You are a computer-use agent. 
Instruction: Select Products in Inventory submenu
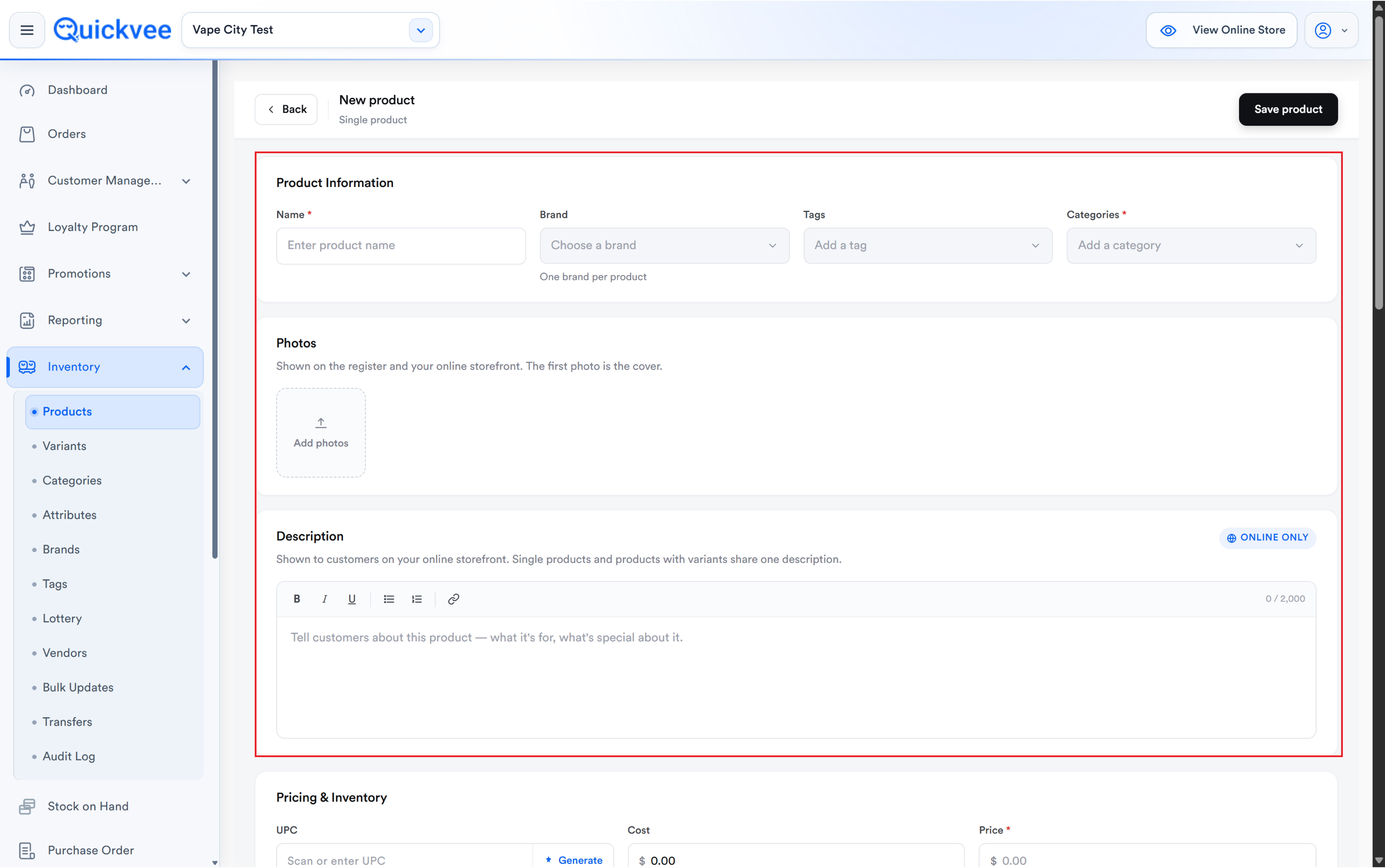[x=113, y=412]
